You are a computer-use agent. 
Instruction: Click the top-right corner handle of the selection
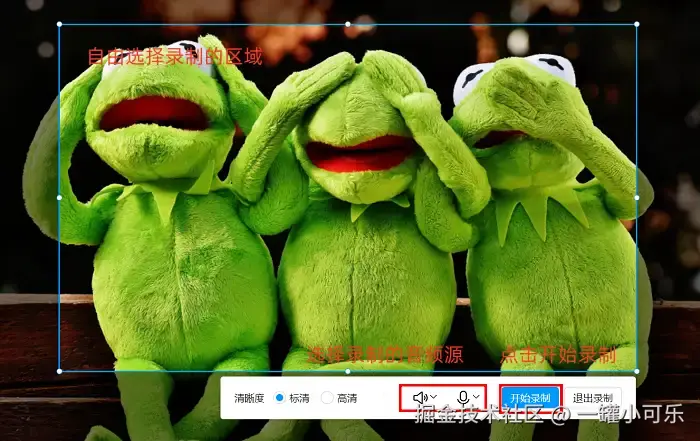click(637, 24)
